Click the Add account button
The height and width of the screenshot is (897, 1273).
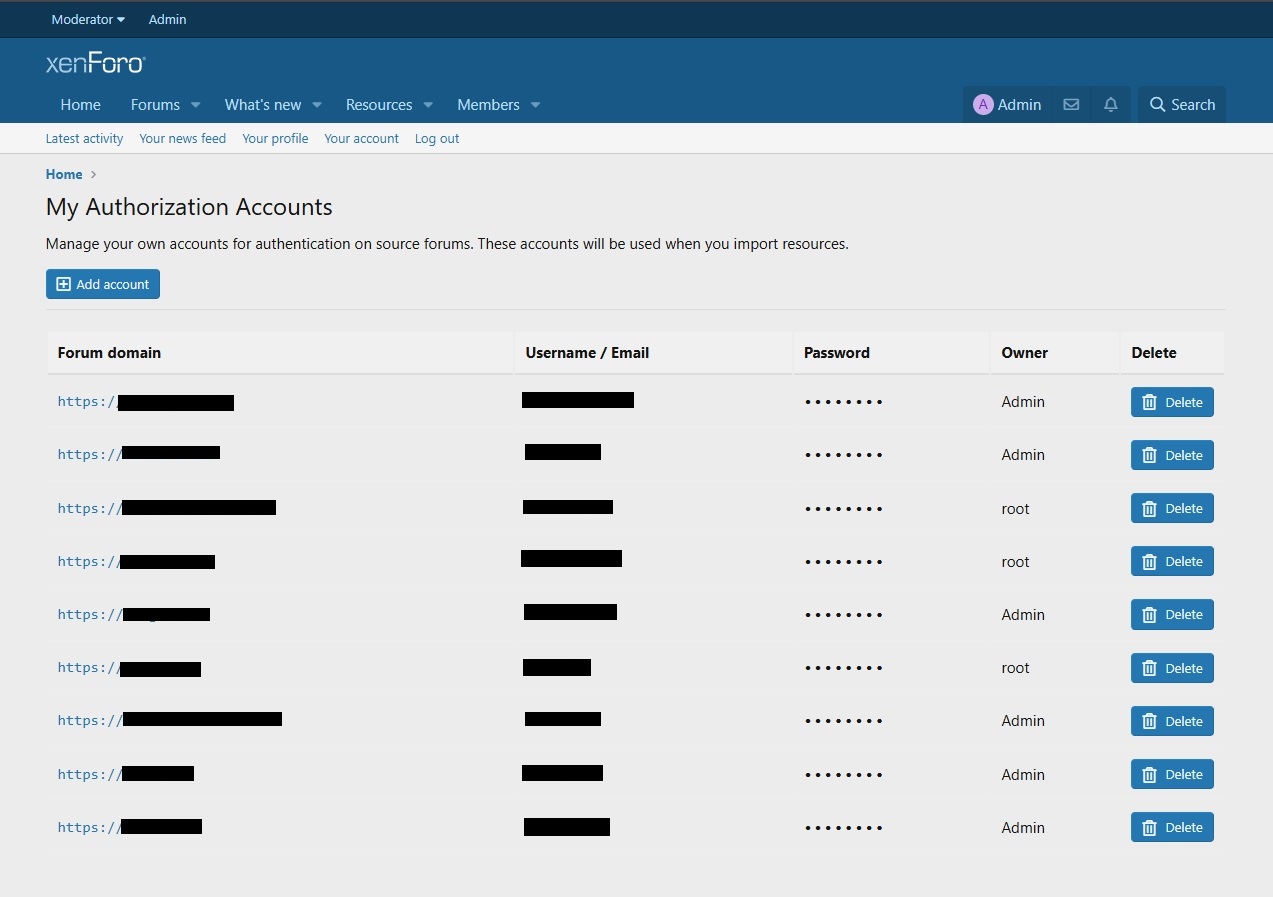pos(103,284)
